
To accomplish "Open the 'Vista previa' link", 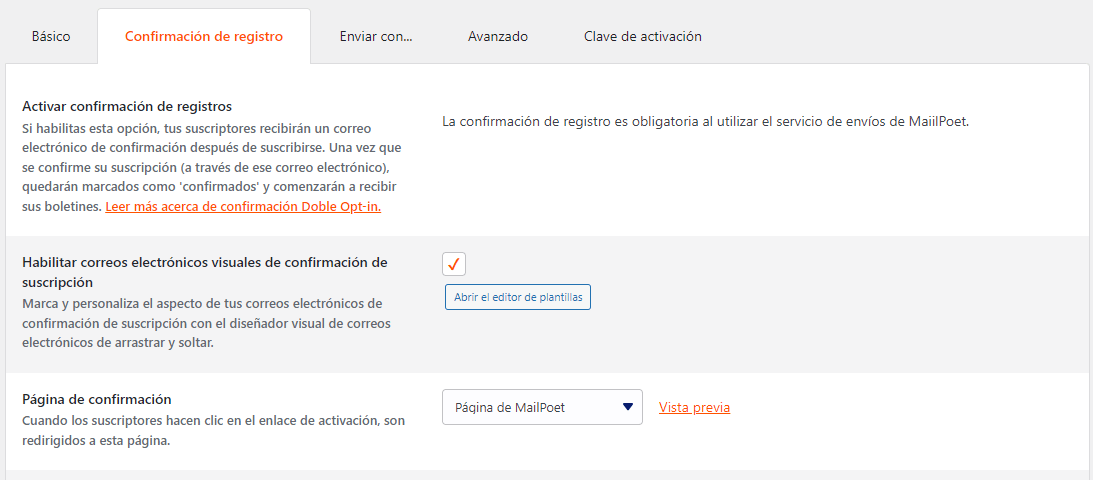I will click(x=694, y=408).
